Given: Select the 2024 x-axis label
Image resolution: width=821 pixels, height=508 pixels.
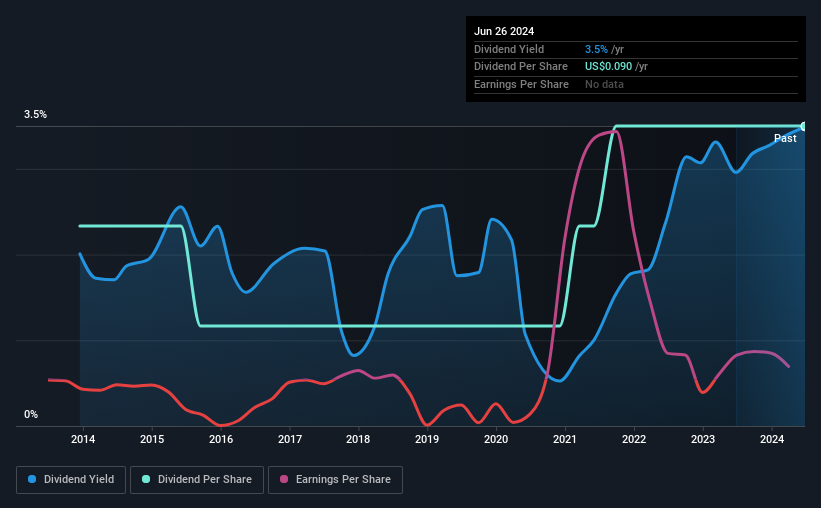Looking at the screenshot, I should (772, 439).
